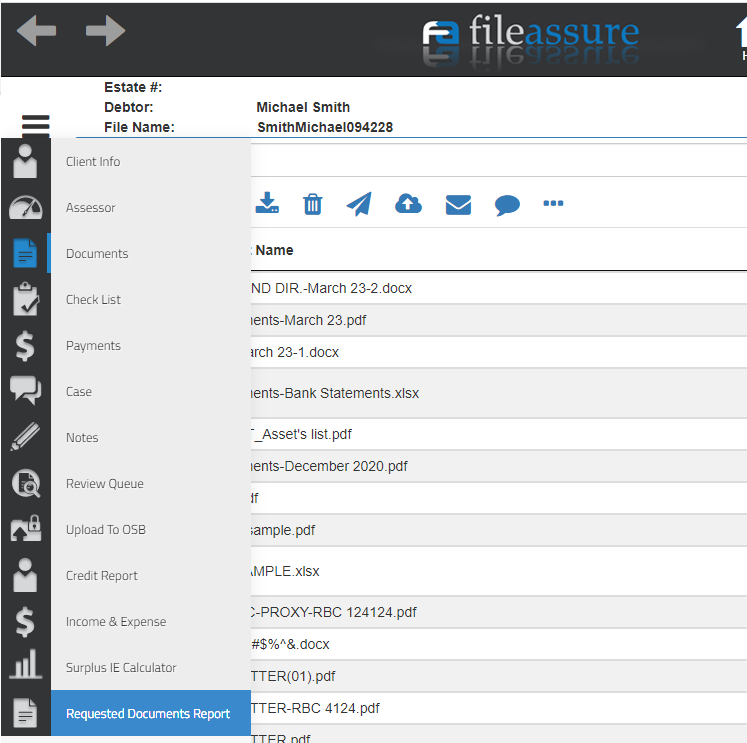Click the Review Queue magnifier icon
Screen dimensions: 747x743
coord(25,483)
